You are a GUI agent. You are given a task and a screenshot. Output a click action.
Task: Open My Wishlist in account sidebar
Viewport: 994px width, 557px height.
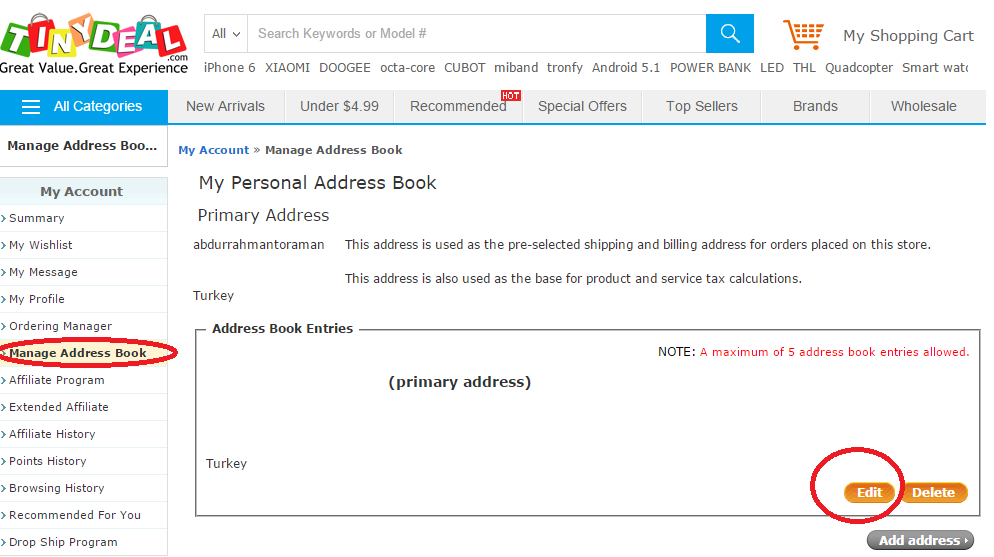pos(41,245)
